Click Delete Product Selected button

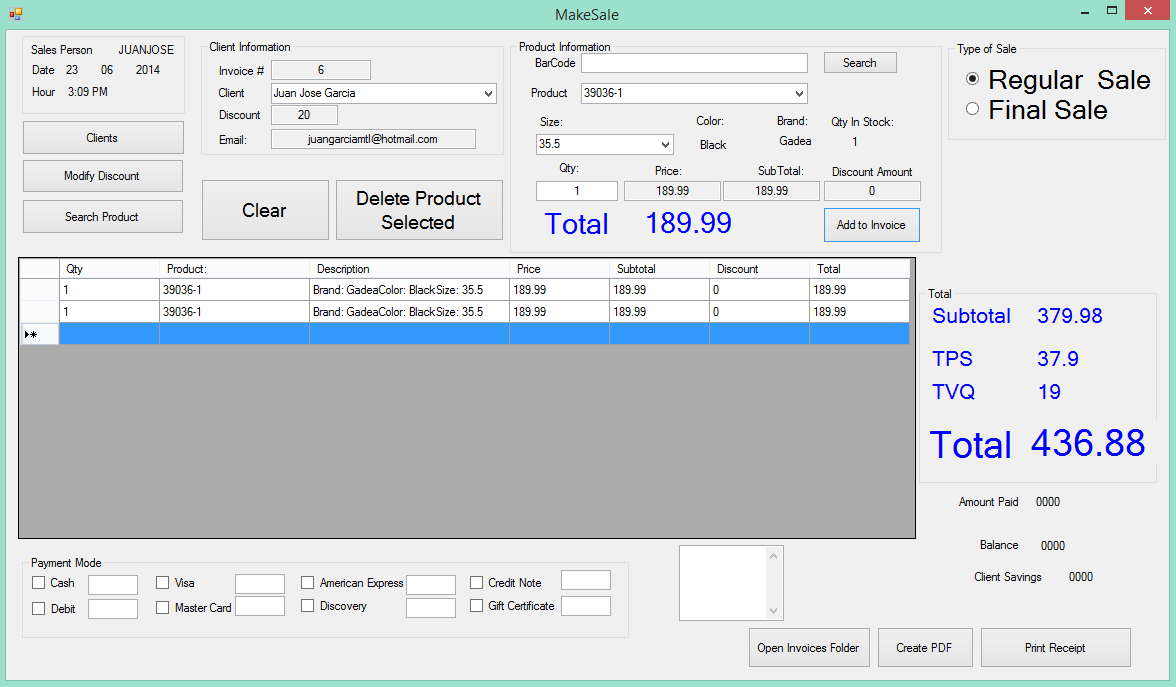(x=418, y=210)
